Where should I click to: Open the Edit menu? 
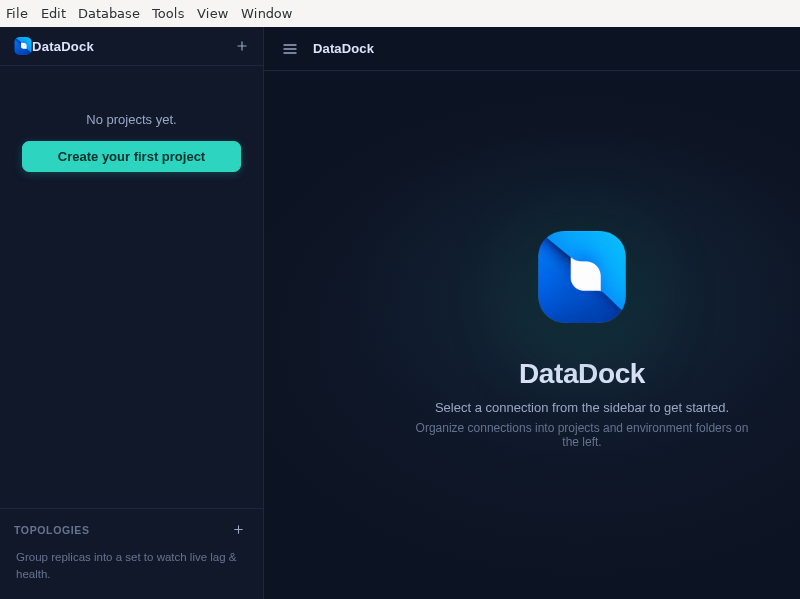coord(53,13)
